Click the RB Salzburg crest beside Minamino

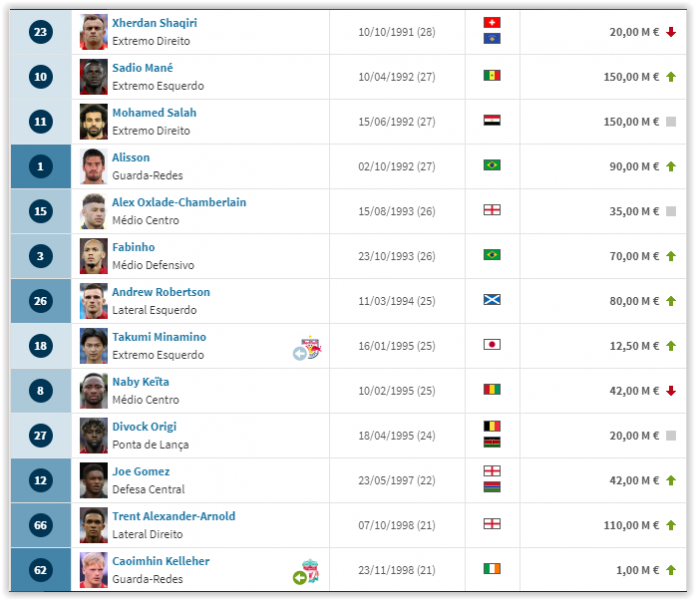[x=312, y=346]
